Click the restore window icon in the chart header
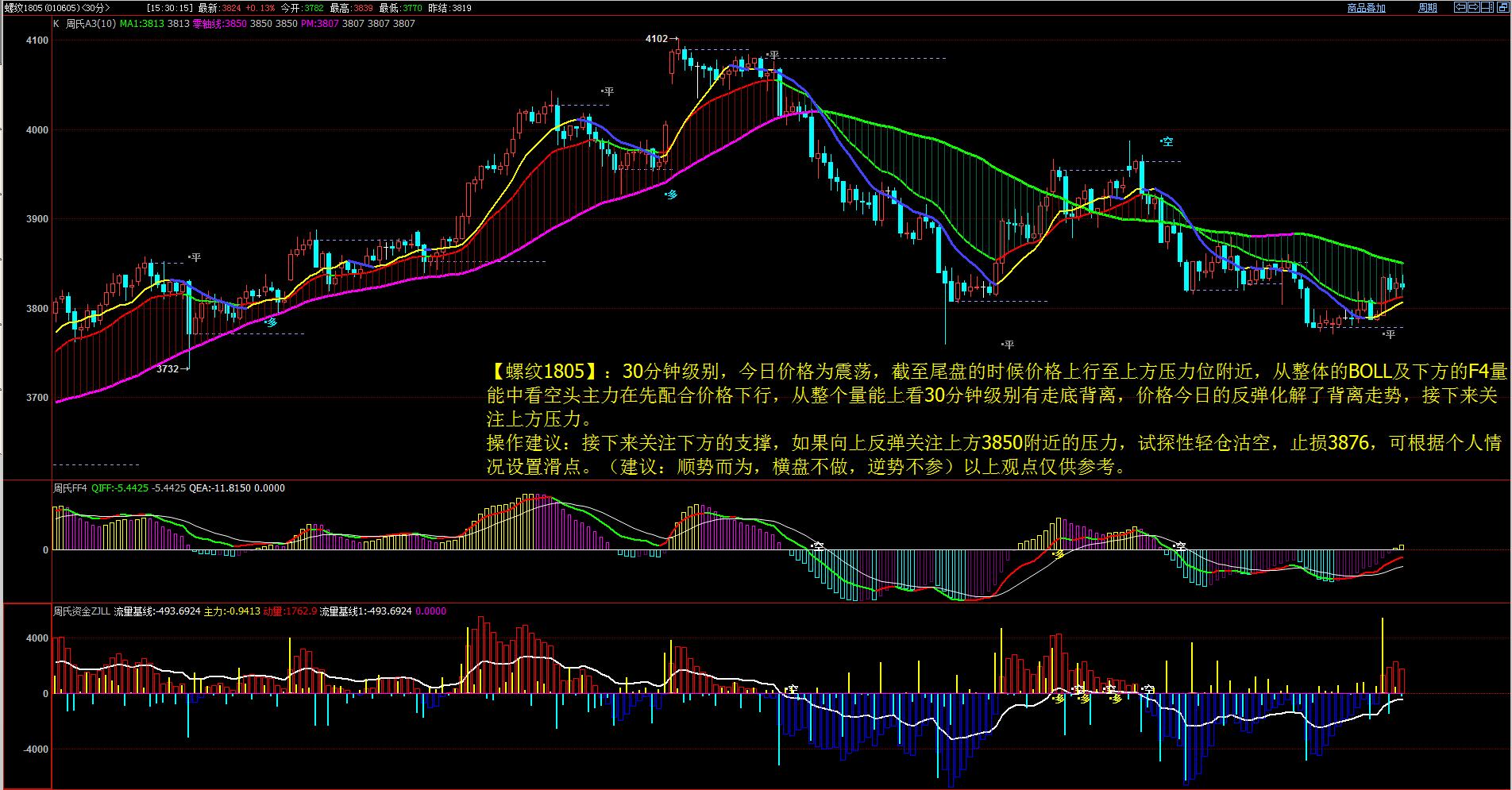 click(x=1502, y=7)
